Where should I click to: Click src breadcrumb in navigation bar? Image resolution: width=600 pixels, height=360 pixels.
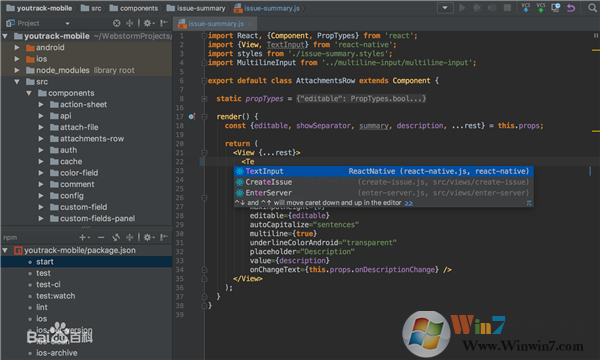tap(91, 8)
